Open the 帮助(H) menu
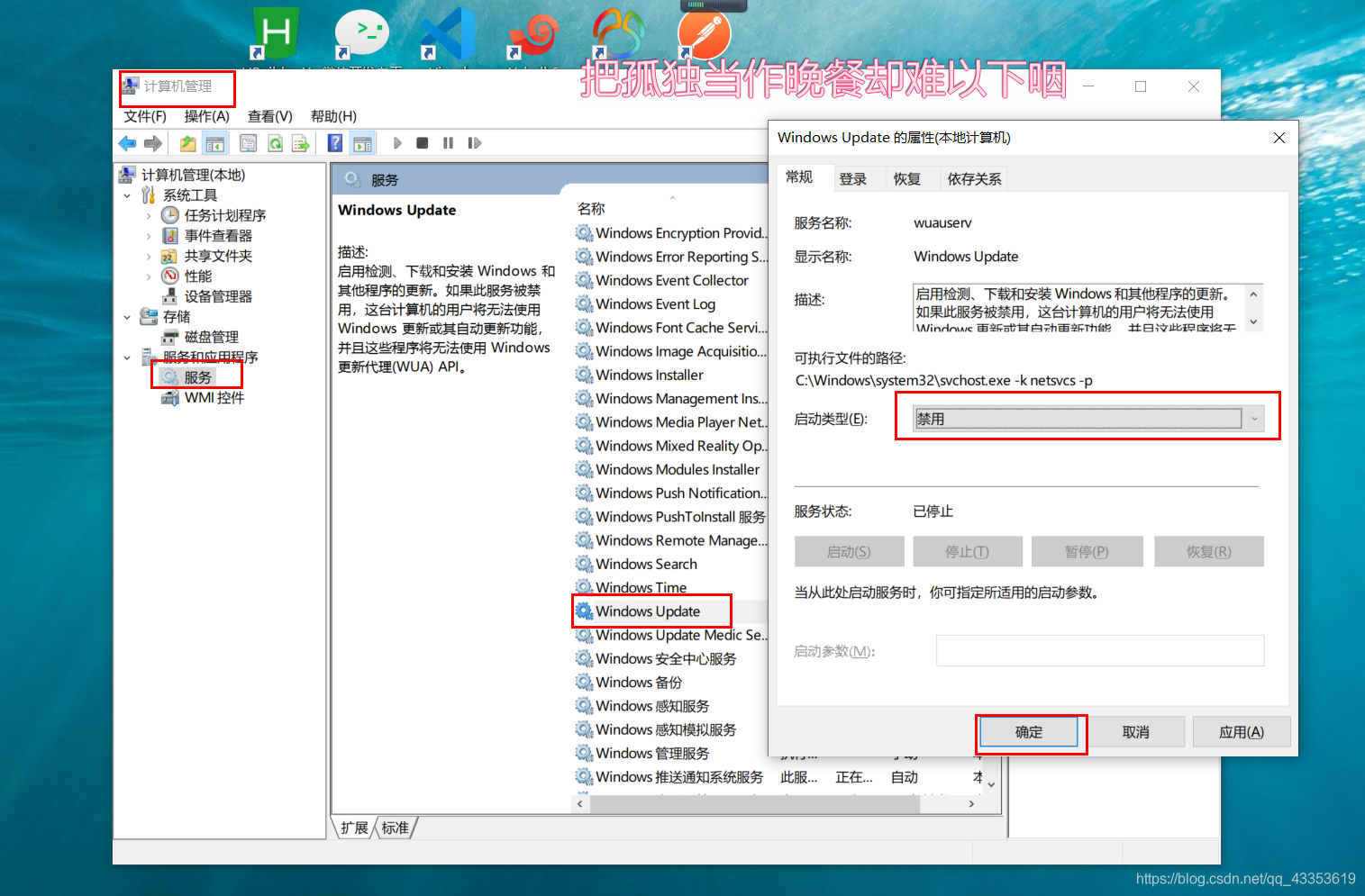Image resolution: width=1365 pixels, height=896 pixels. point(333,116)
